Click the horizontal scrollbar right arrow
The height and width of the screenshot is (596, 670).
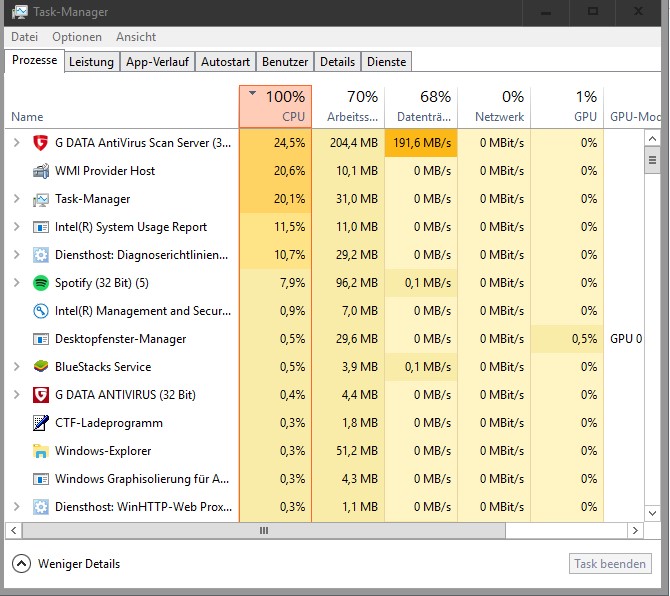click(x=635, y=531)
